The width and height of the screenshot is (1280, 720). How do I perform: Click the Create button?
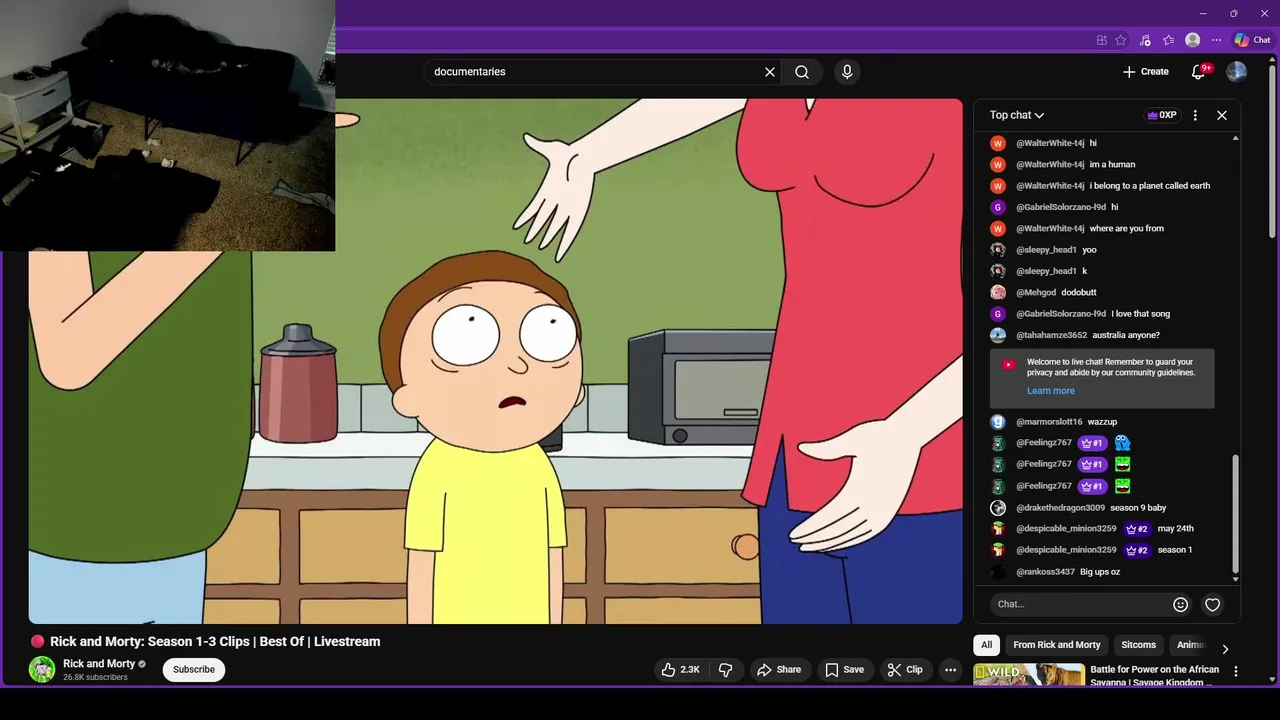point(1145,72)
